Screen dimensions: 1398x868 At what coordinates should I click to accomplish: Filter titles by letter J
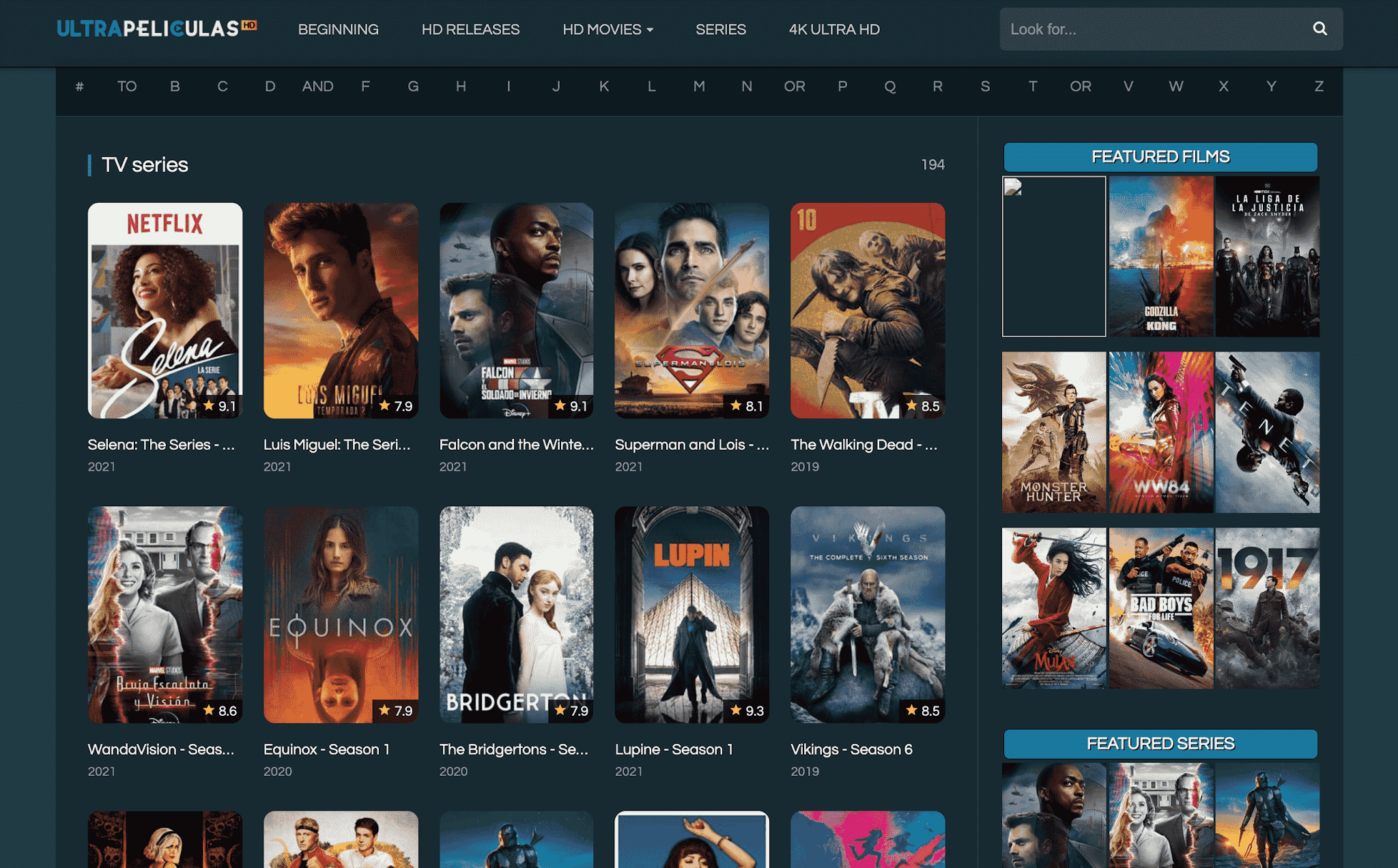tap(556, 87)
